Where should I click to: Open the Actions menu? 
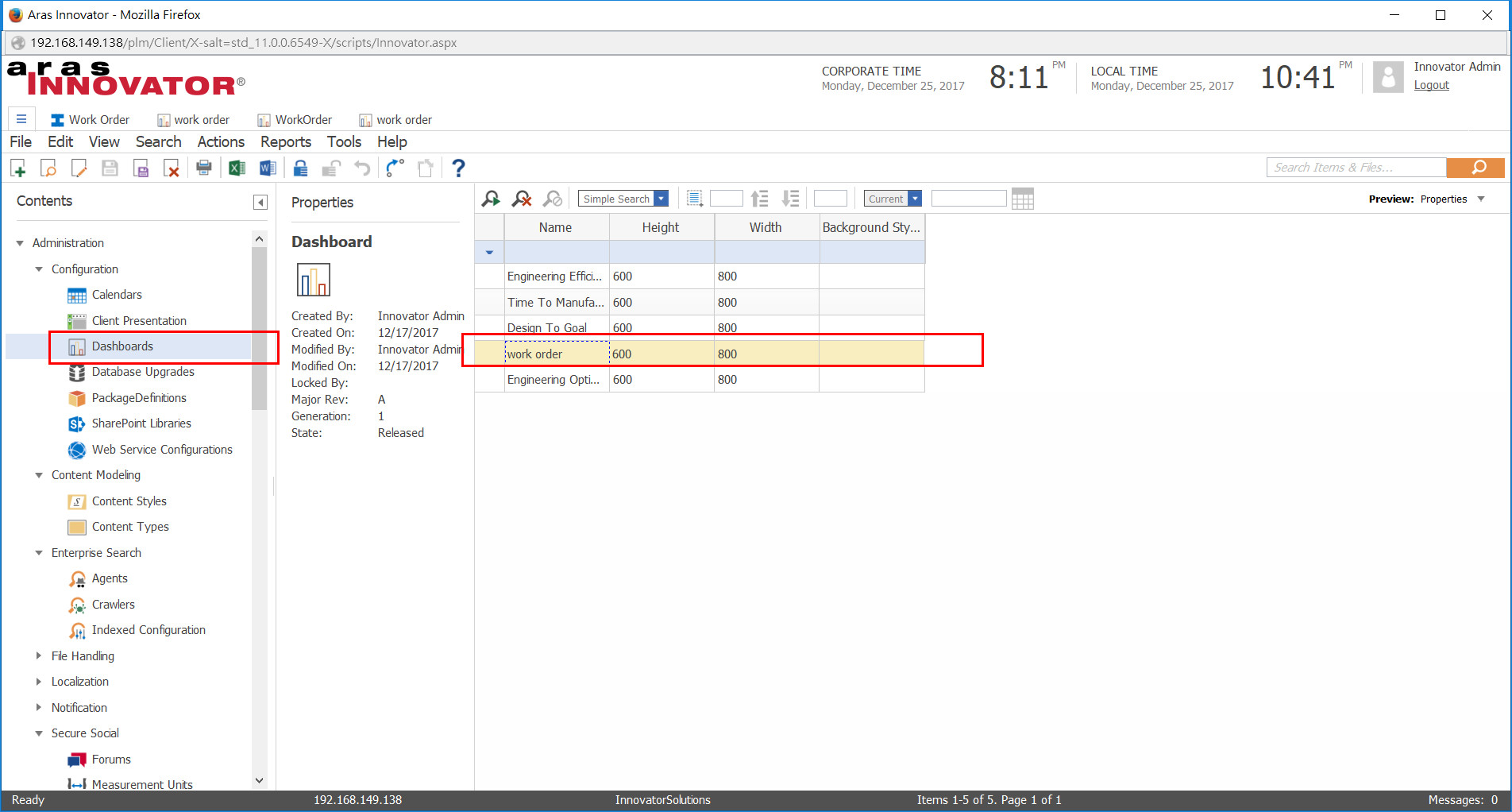[221, 141]
